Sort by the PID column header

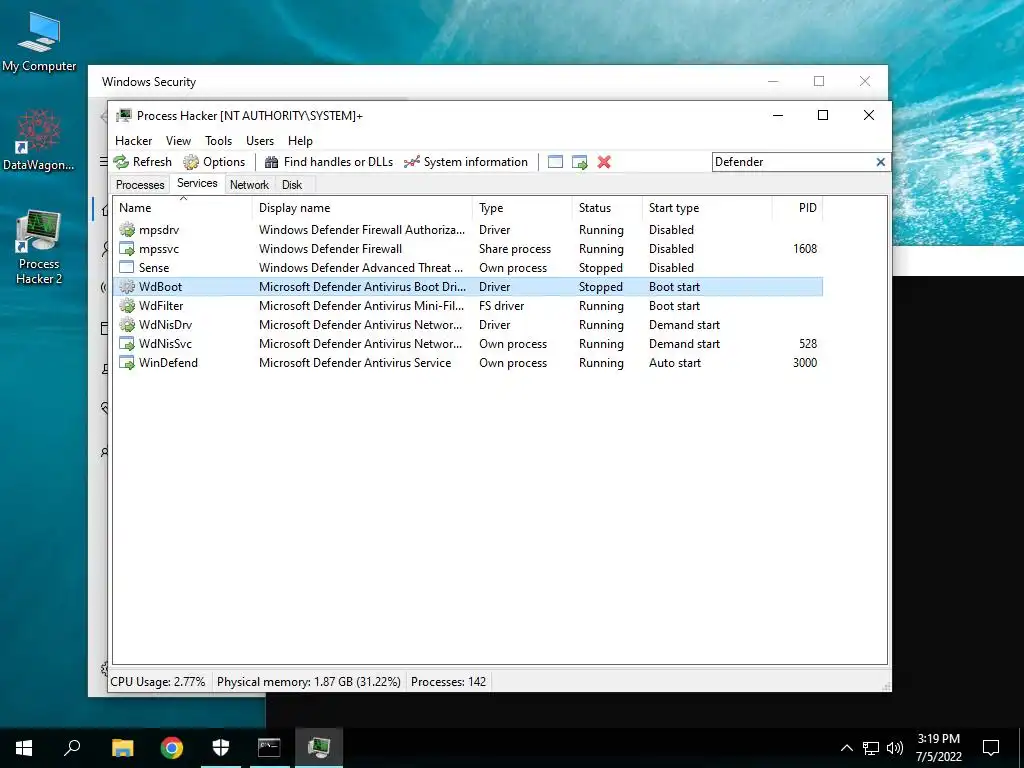point(797,208)
